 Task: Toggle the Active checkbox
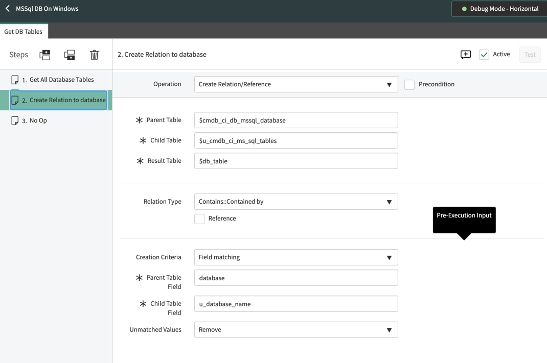pyautogui.click(x=484, y=54)
